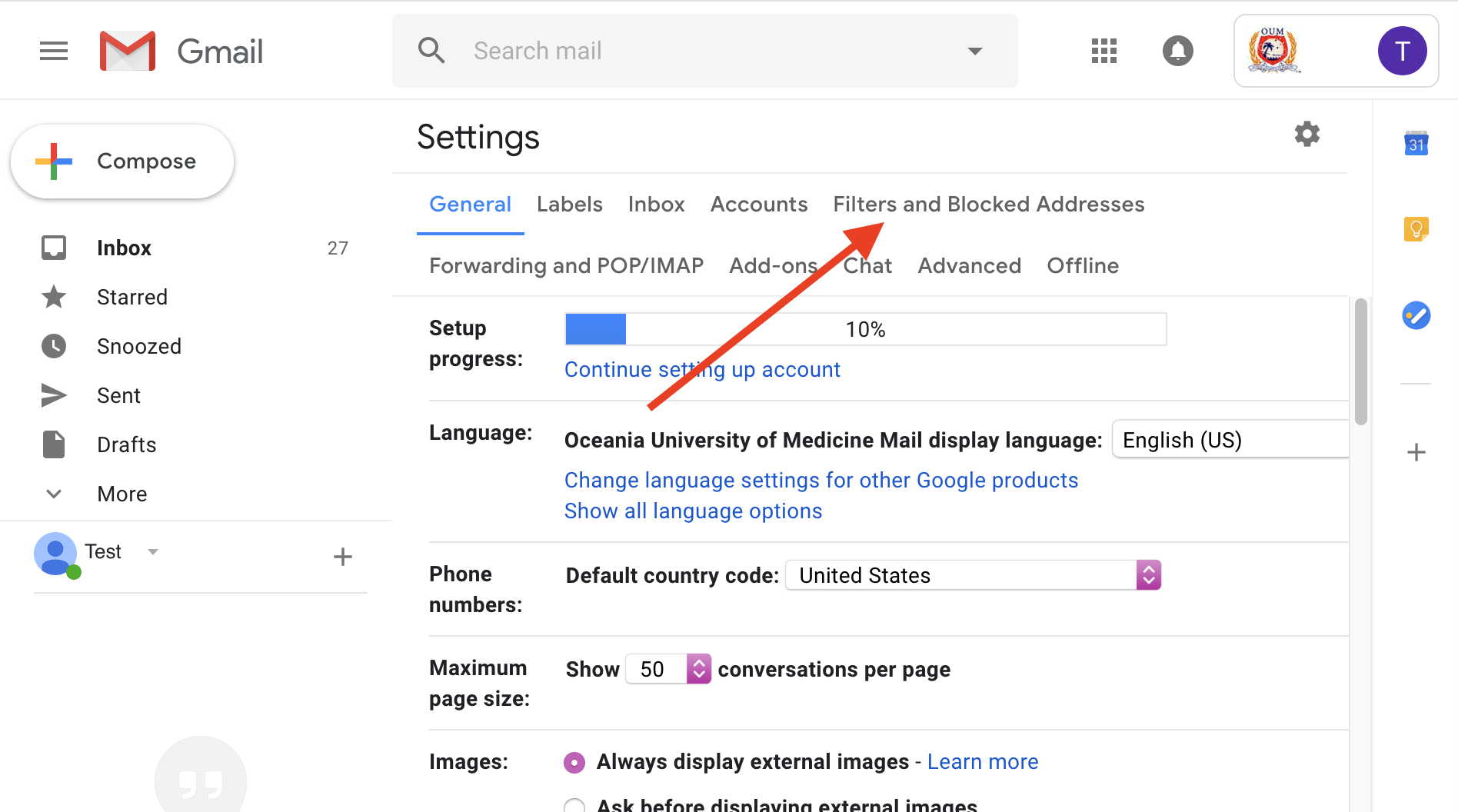1458x812 pixels.
Task: Open the Drafts folder
Action: [x=126, y=444]
